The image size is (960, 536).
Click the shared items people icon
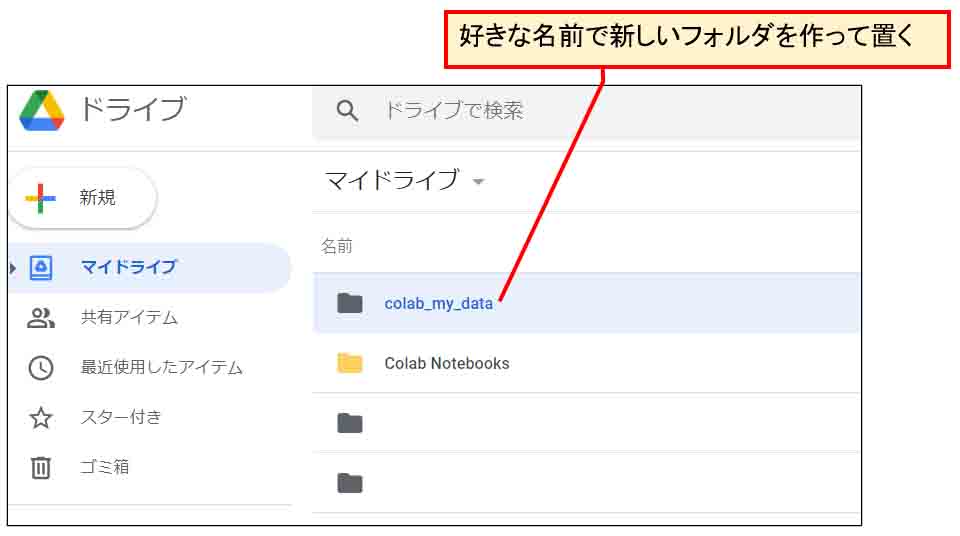41,318
